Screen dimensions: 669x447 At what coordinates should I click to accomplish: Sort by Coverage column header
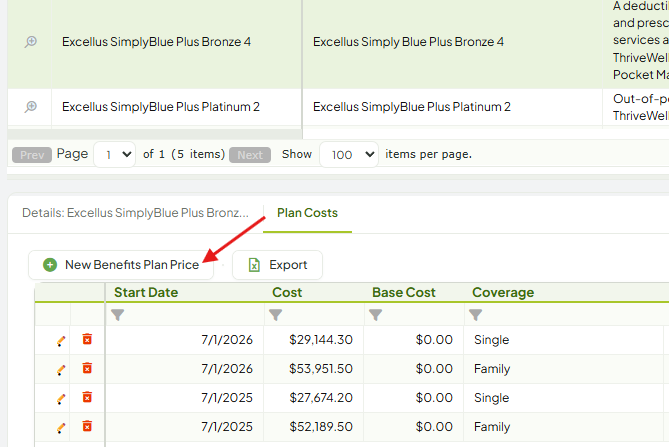[503, 293]
